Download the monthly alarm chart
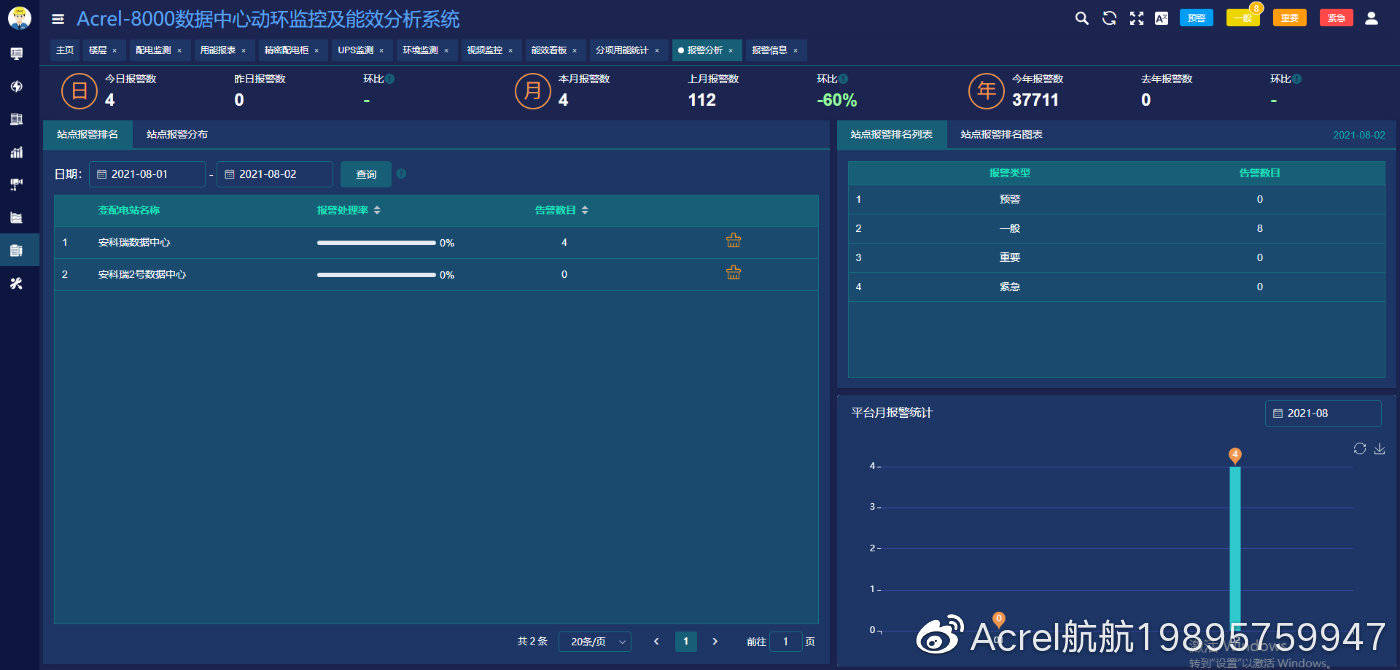Image resolution: width=1400 pixels, height=670 pixels. coord(1380,448)
